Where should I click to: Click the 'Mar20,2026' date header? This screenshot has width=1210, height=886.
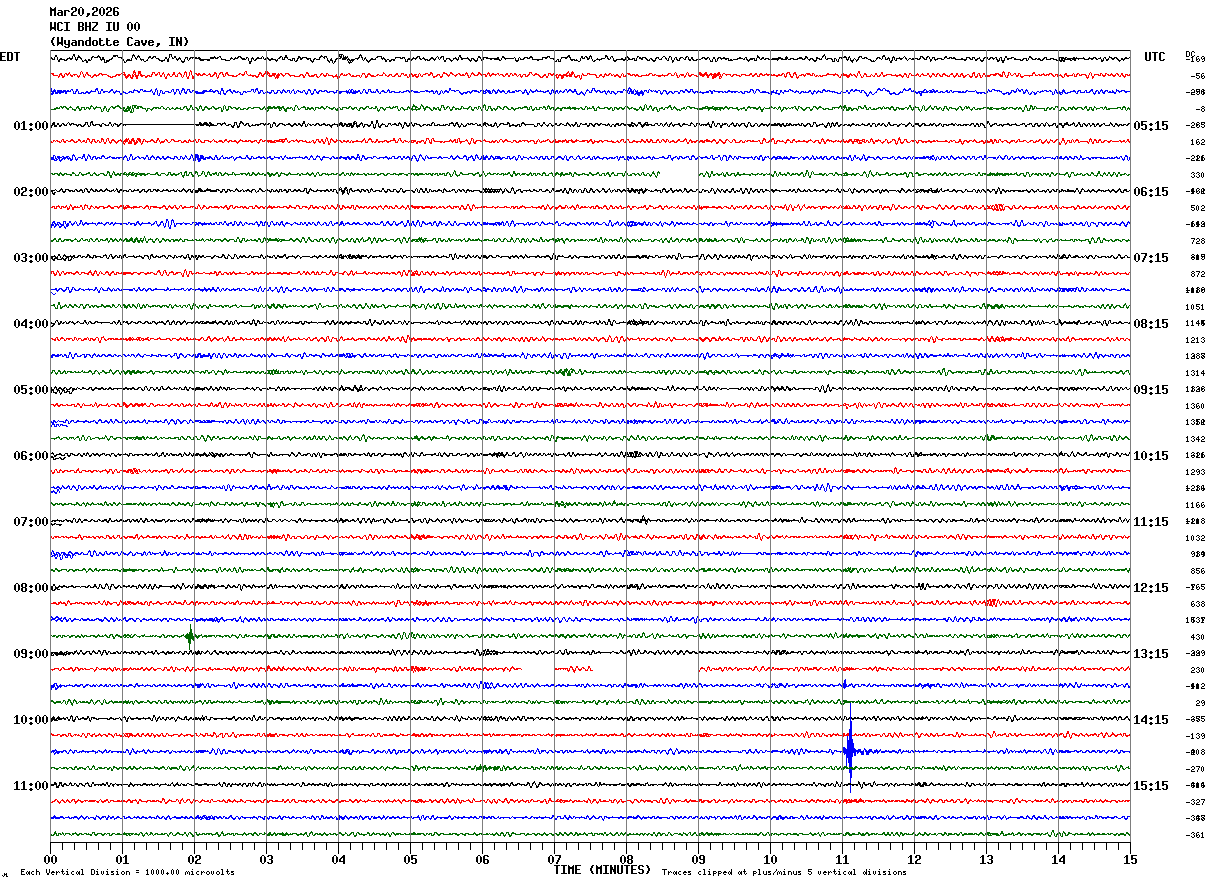click(x=84, y=12)
